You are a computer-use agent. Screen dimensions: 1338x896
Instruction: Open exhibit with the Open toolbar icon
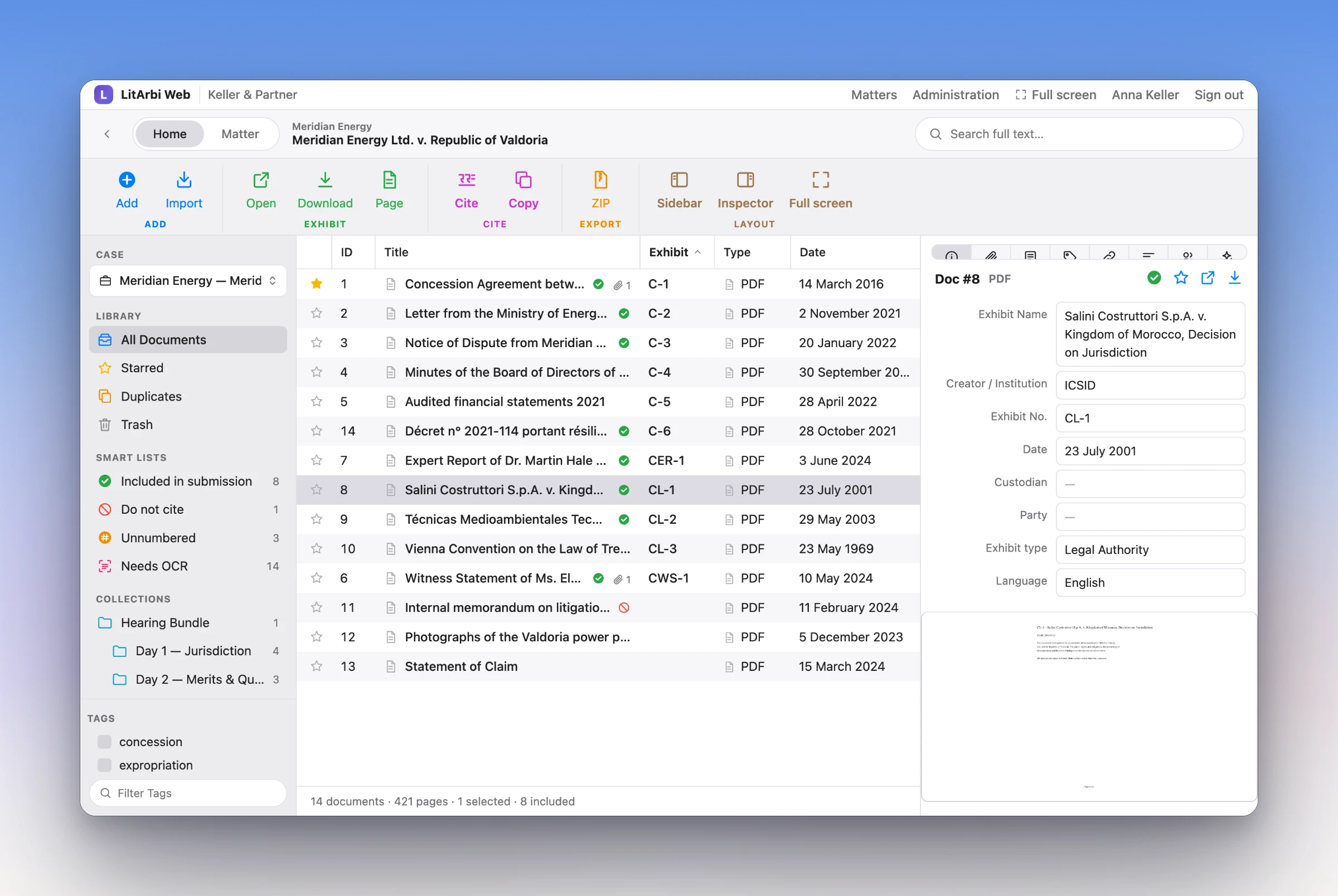tap(260, 181)
